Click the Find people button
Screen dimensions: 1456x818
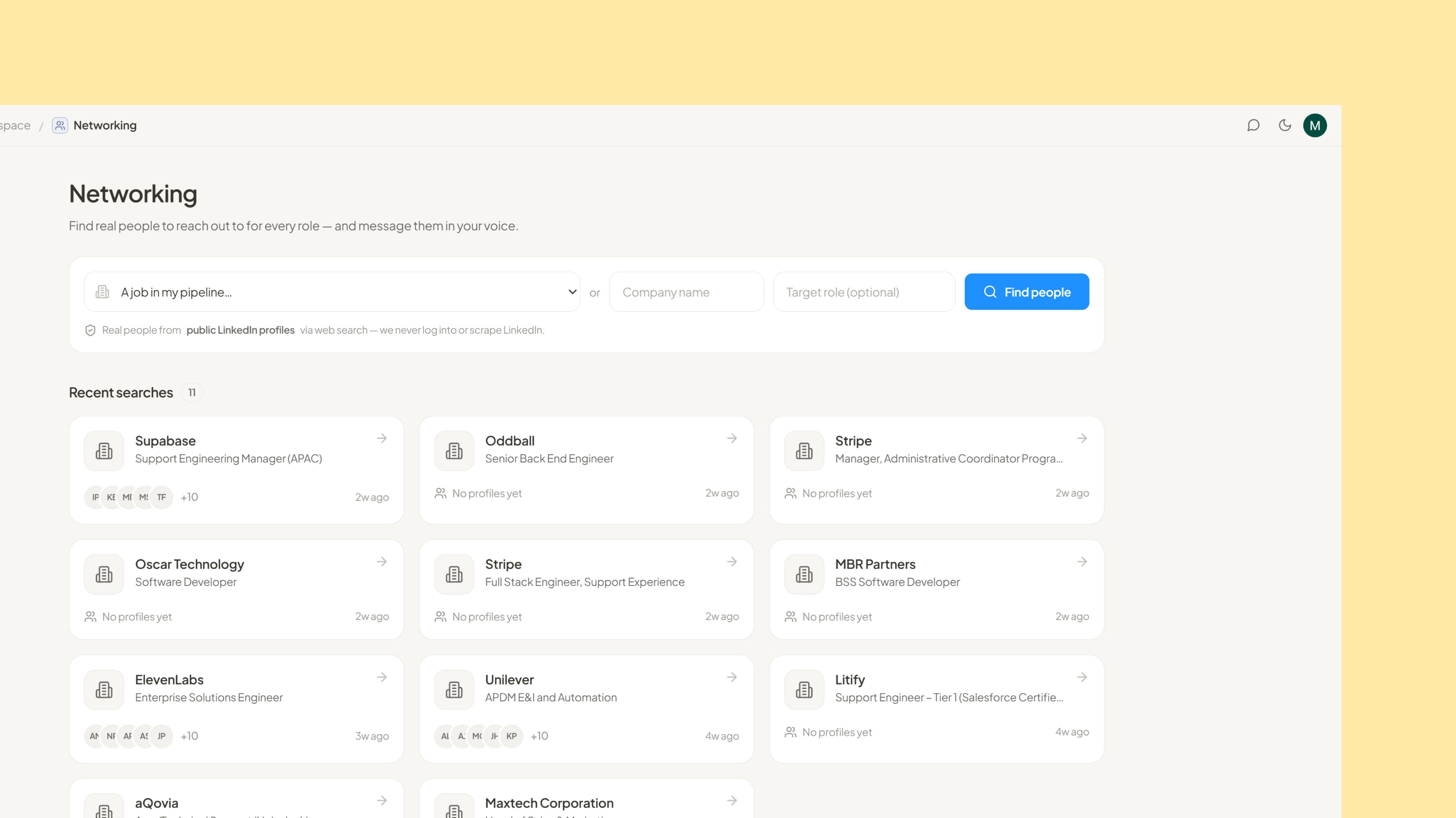pos(1026,292)
